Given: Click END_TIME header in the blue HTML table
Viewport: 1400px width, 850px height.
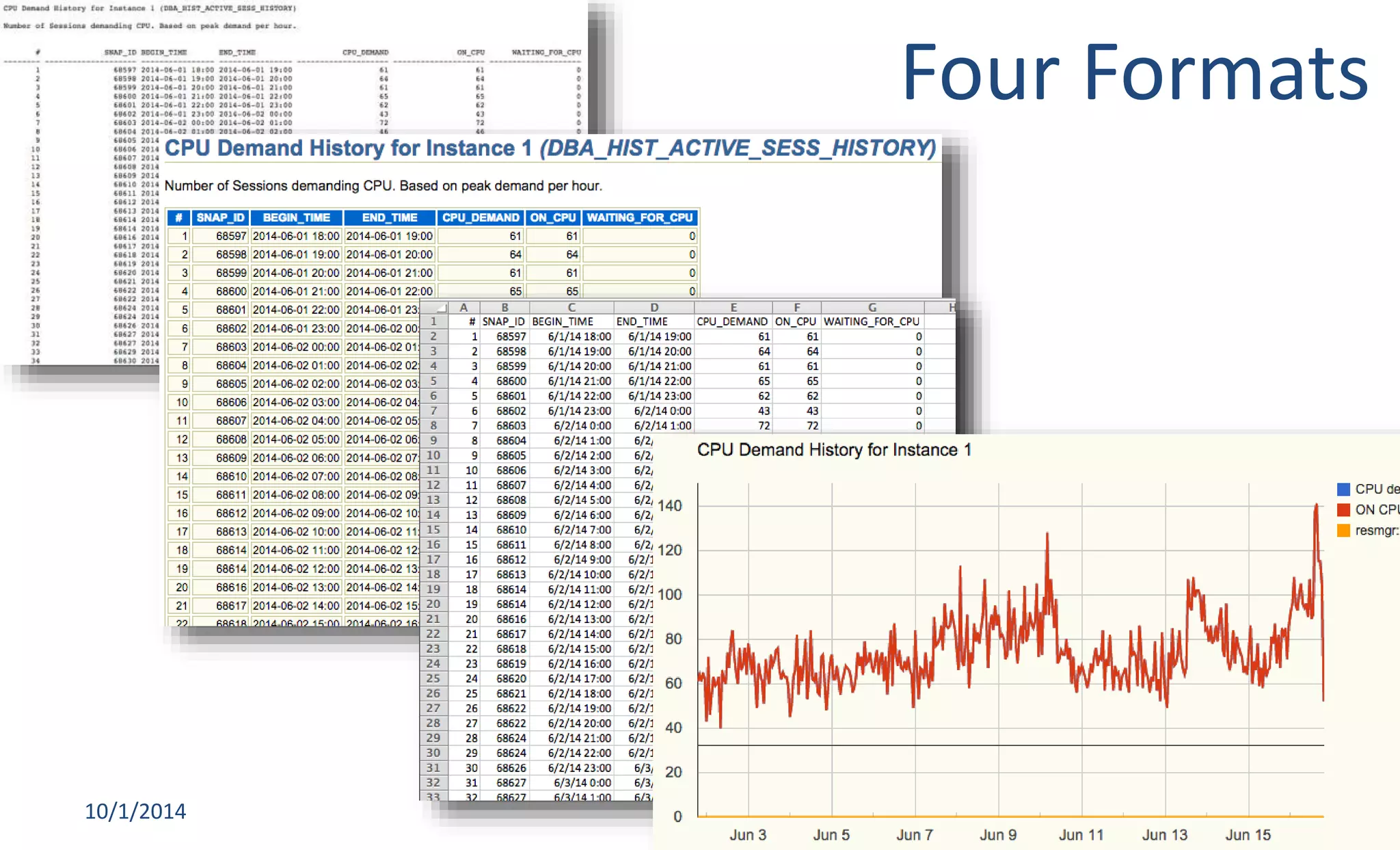Looking at the screenshot, I should coord(390,217).
